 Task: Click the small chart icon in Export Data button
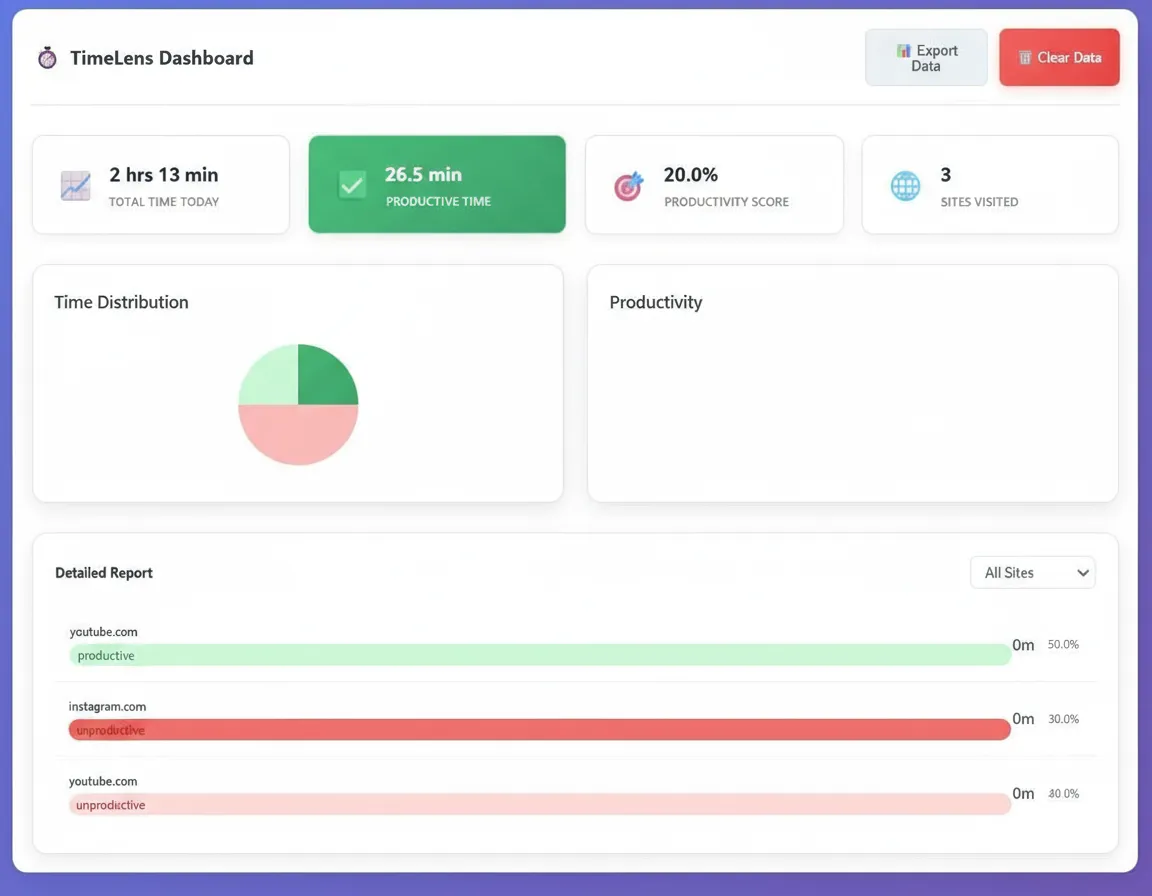[905, 50]
